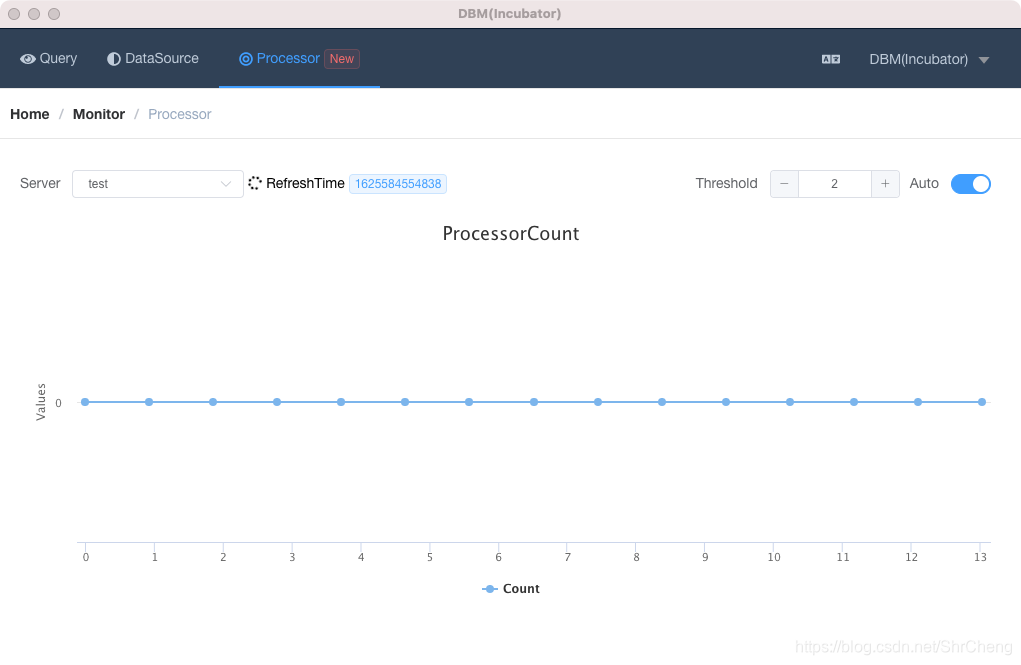Click the first data point at x=0
The image size is (1021, 665).
tap(85, 402)
